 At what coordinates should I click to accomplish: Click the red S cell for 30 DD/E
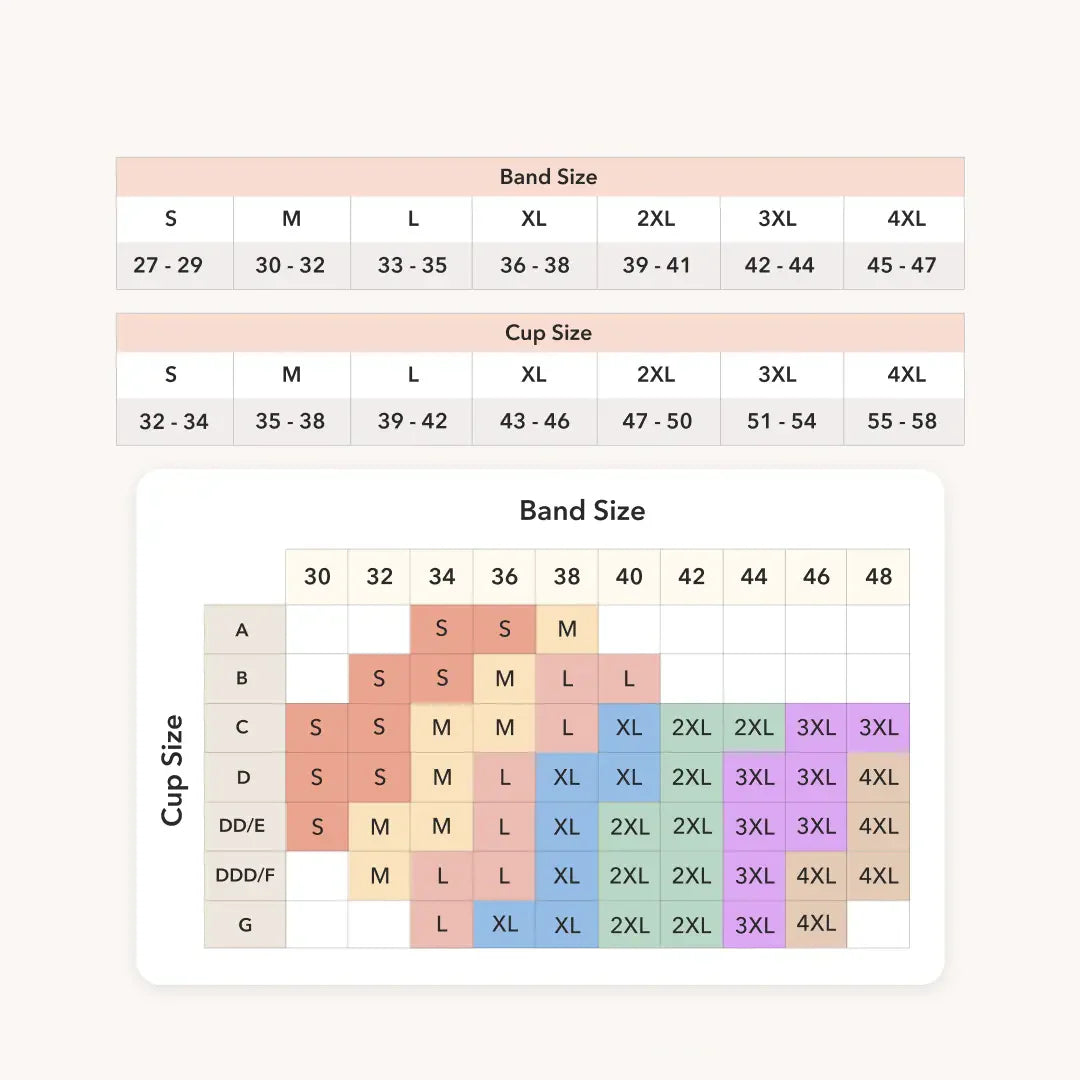coord(317,827)
